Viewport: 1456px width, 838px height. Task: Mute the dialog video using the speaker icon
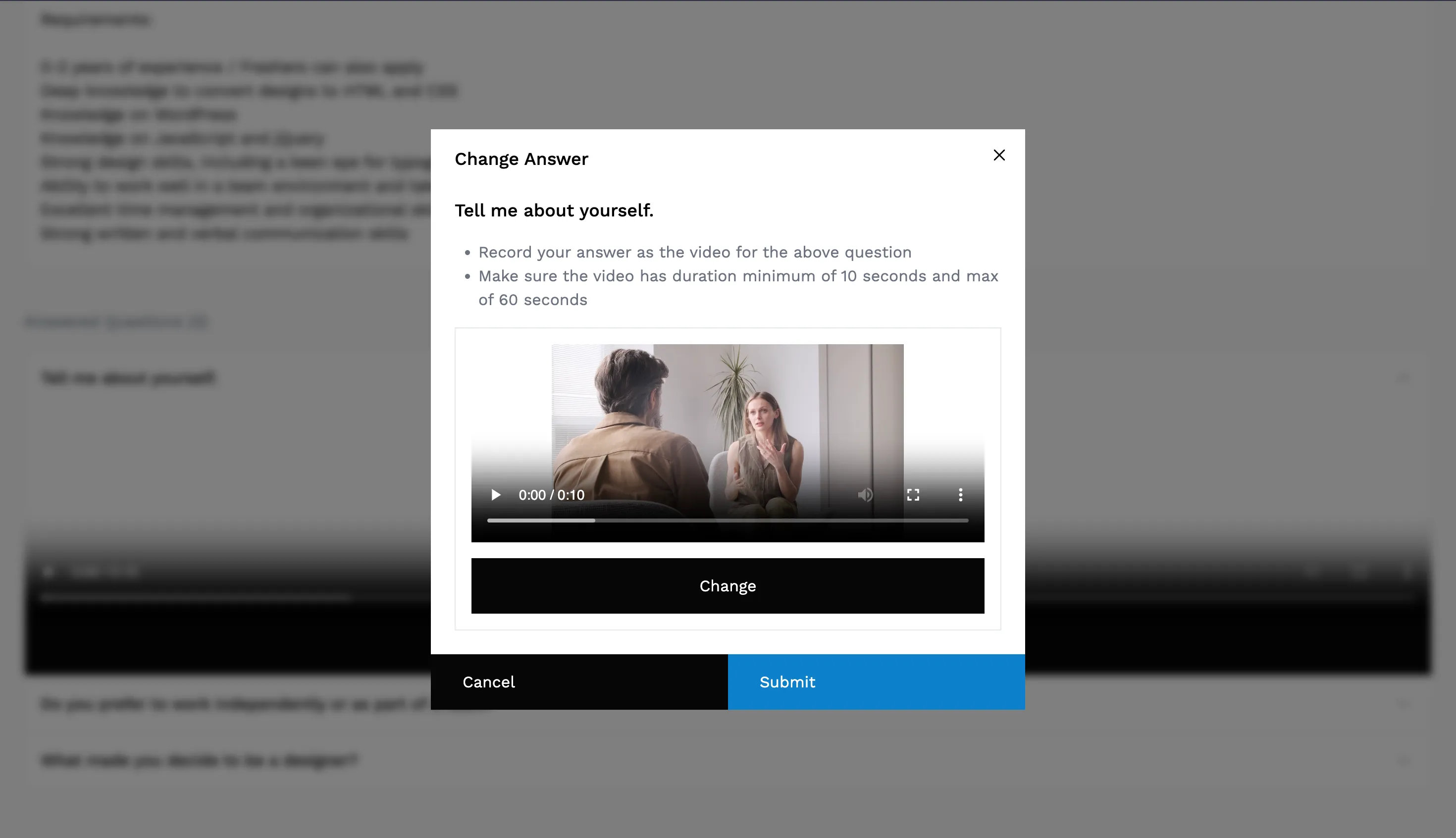click(866, 495)
